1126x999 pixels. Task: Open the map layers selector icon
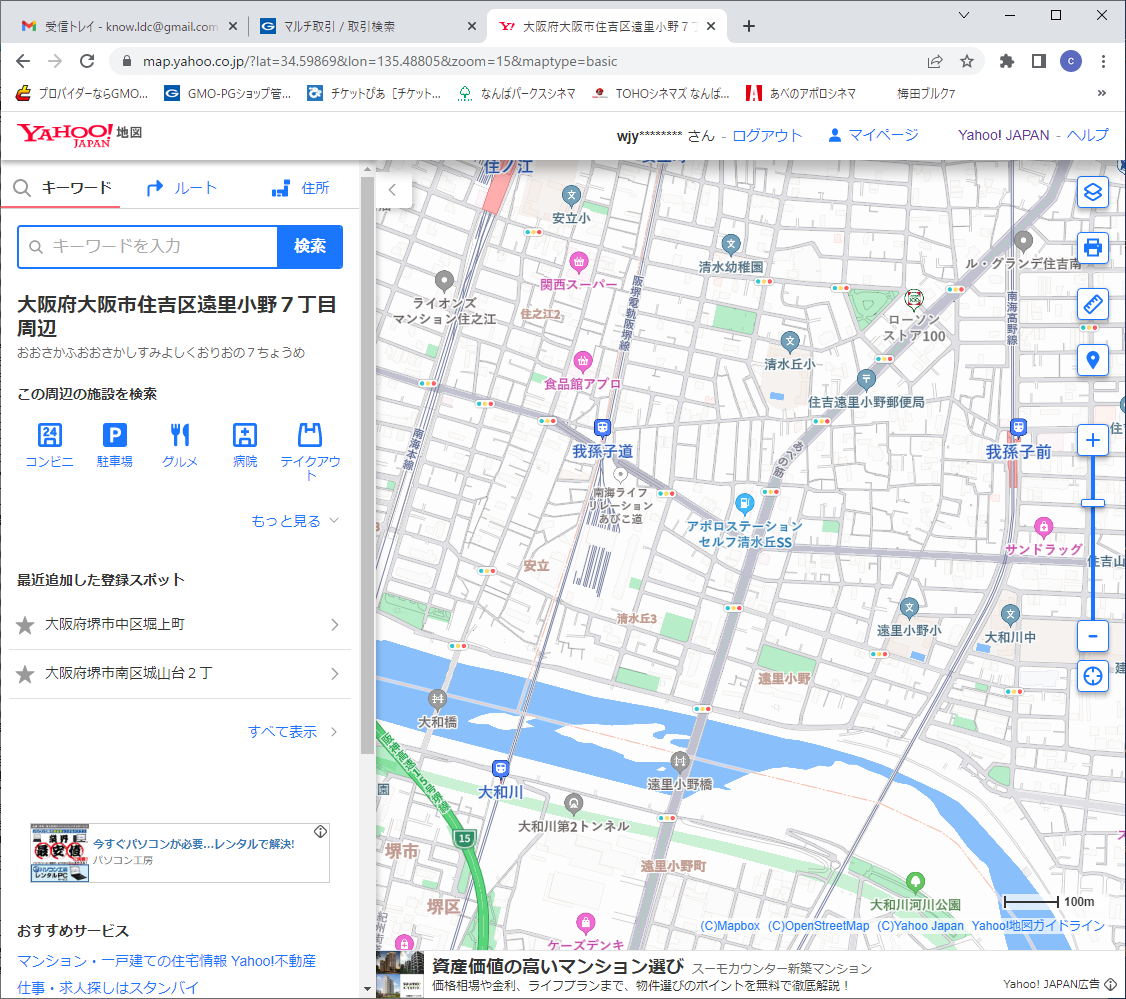click(x=1093, y=191)
